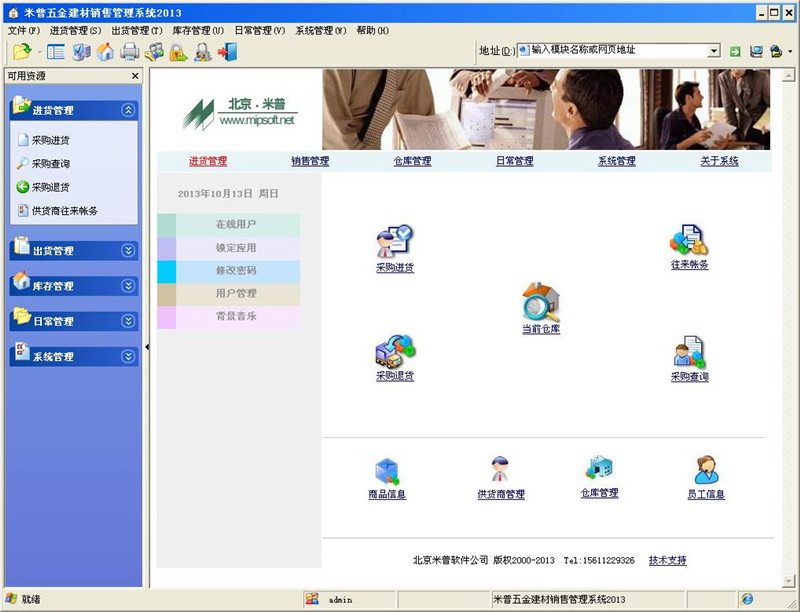Open dropdown arrow next to globe folder icon
Screen dimensions: 800x612
tap(790, 51)
